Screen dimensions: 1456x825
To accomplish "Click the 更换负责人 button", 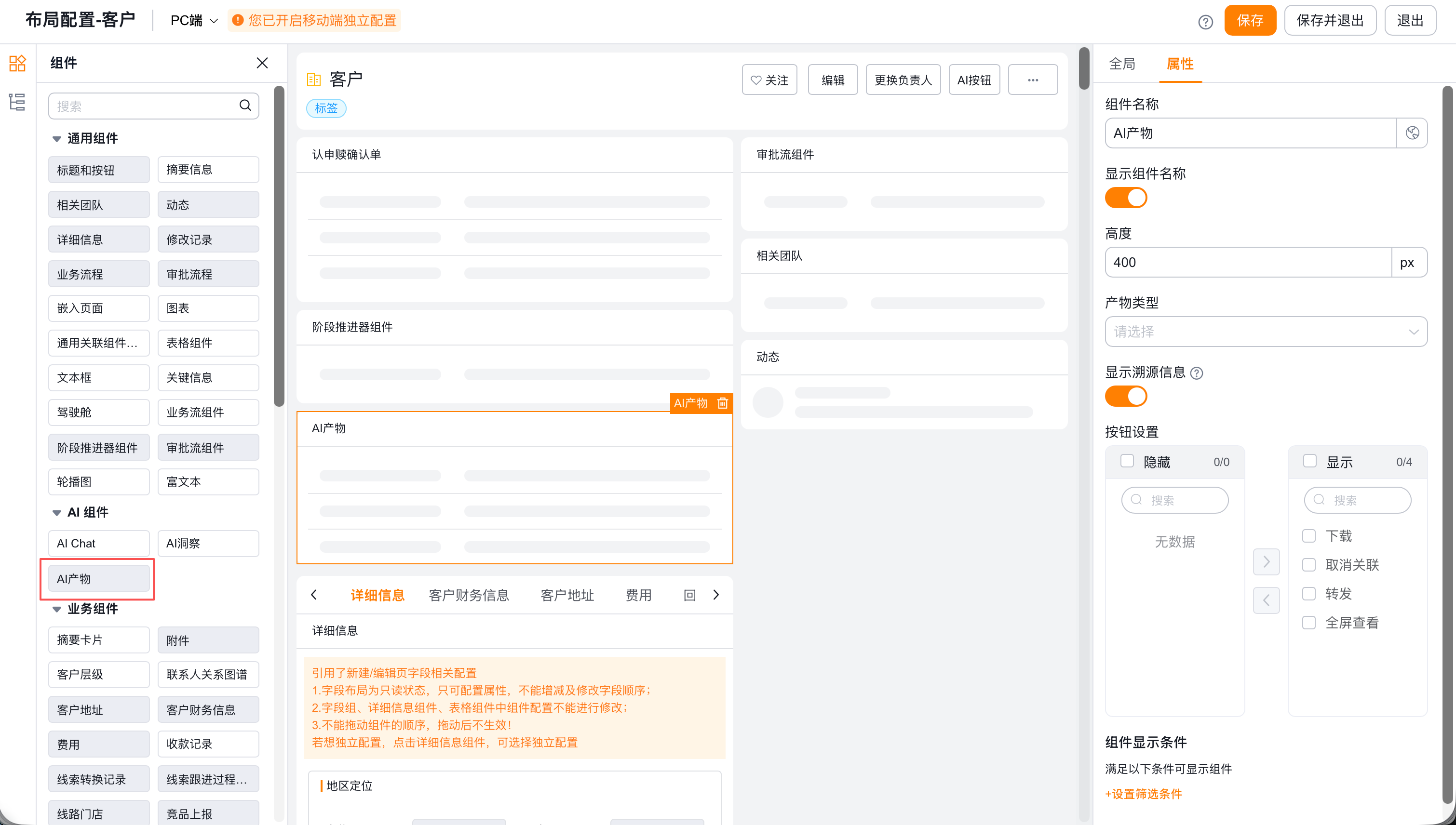I will (x=903, y=80).
